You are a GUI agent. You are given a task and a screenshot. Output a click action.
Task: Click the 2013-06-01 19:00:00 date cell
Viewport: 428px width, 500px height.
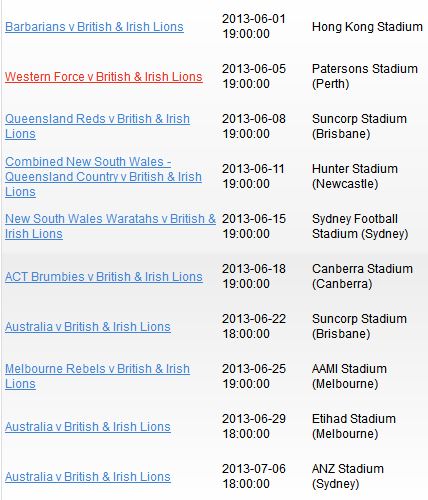click(254, 26)
